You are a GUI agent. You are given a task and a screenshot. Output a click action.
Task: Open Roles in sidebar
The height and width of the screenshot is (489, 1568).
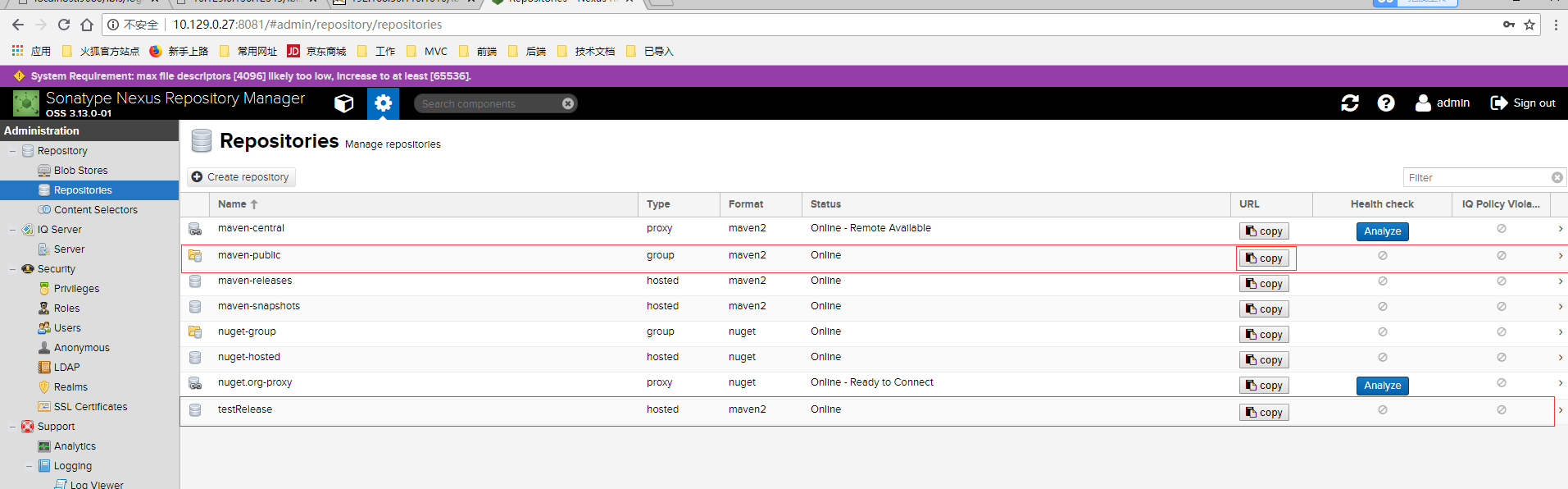coord(66,308)
